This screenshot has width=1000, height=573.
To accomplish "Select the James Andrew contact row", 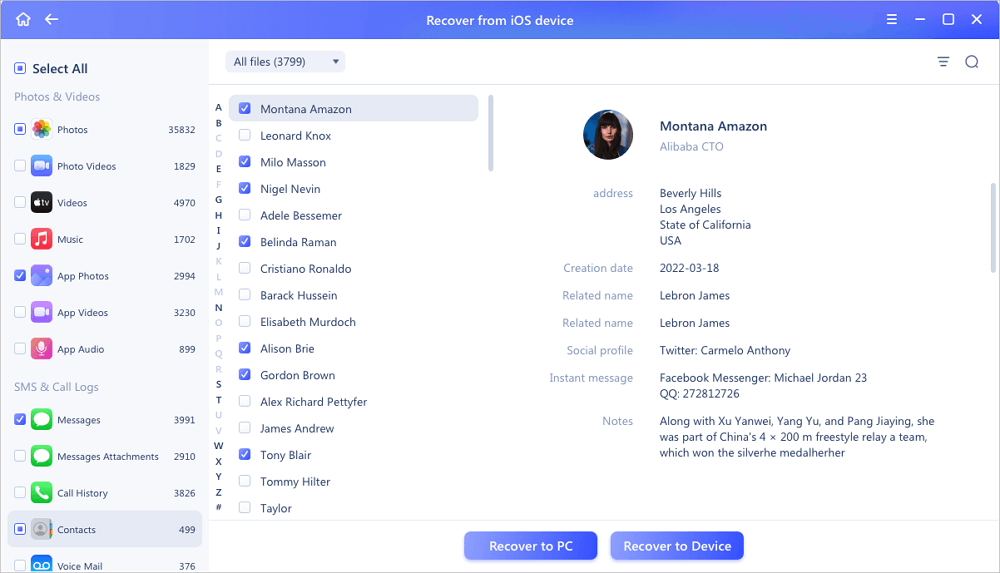I will click(x=353, y=428).
